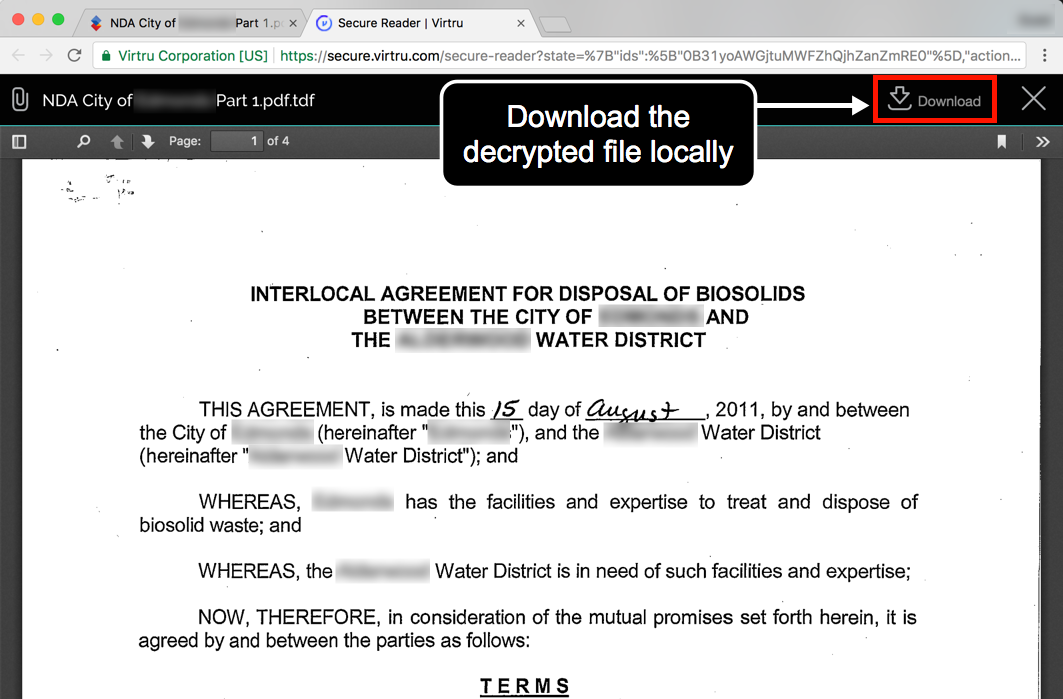Click the paperclip attachment icon
1063x699 pixels.
[x=18, y=99]
